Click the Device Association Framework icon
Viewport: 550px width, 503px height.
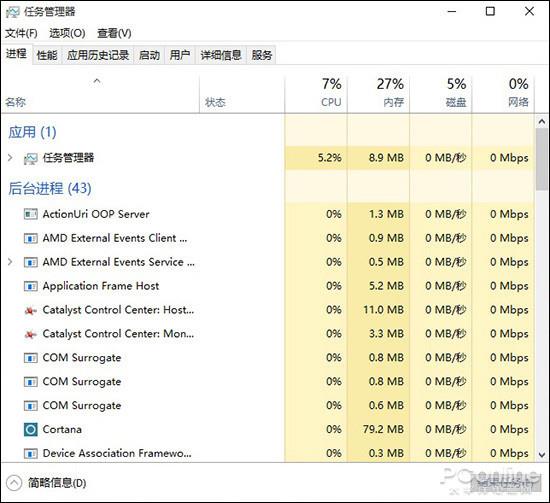click(31, 454)
